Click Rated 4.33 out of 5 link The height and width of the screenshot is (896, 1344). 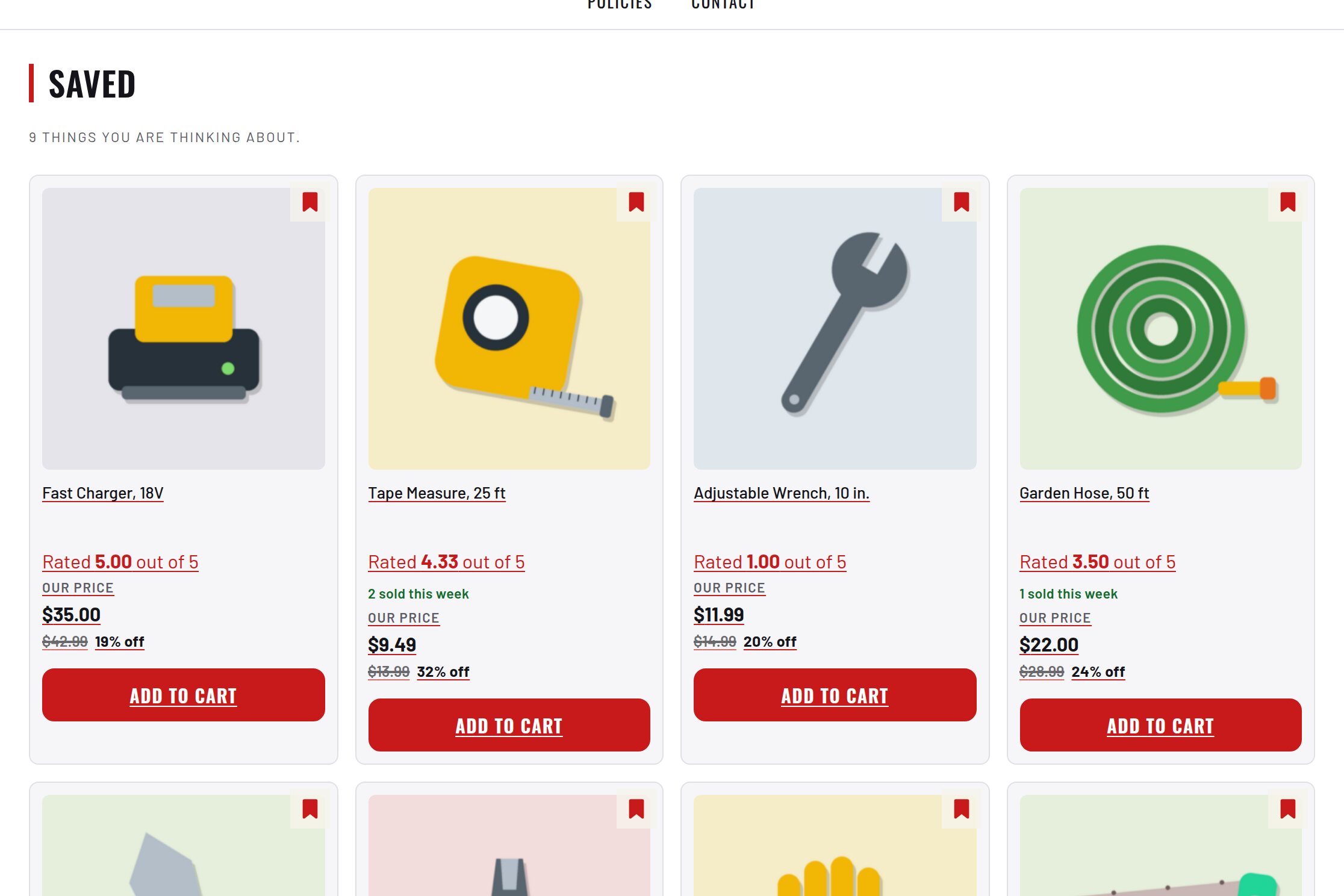[446, 562]
